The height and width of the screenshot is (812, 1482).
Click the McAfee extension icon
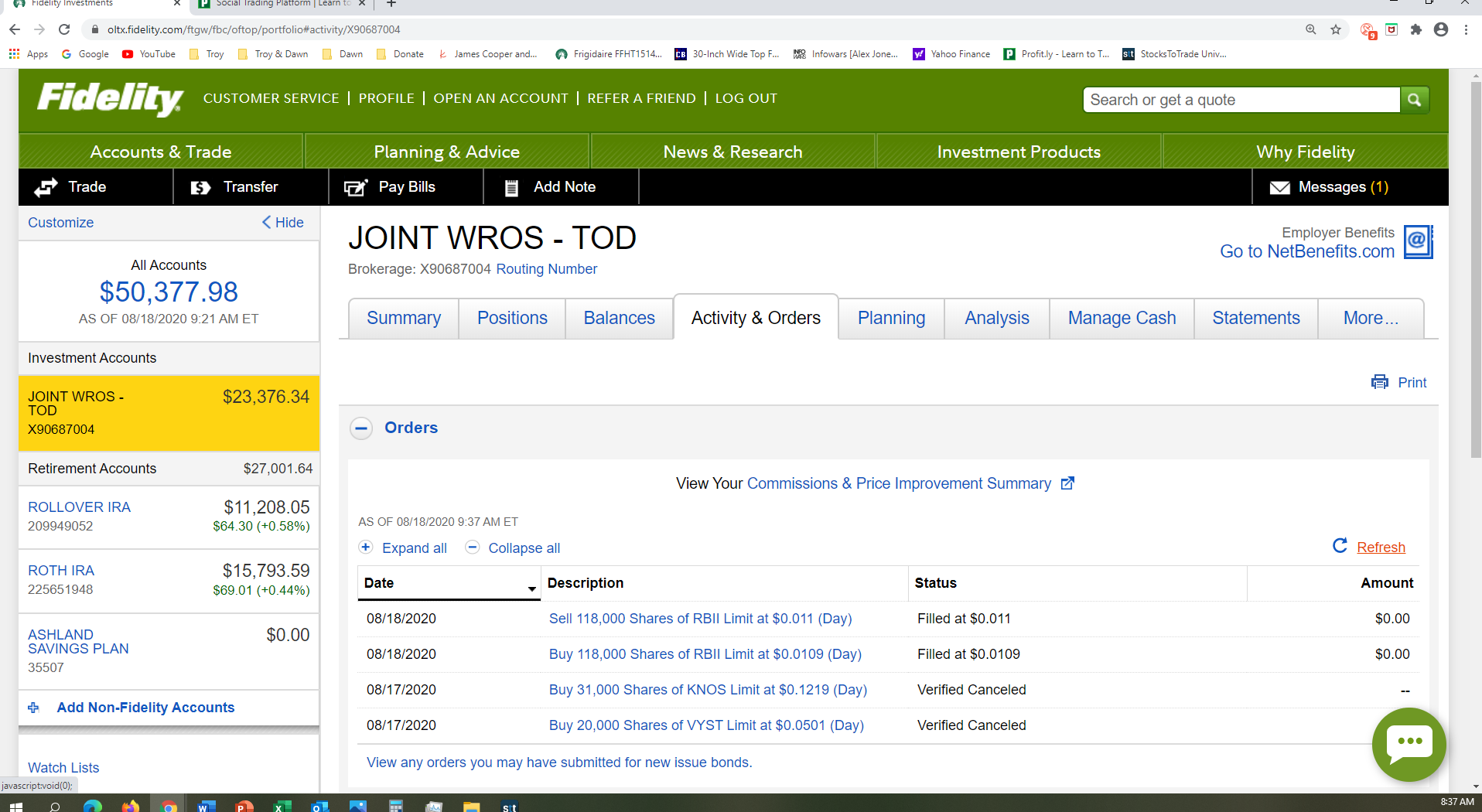[1392, 29]
